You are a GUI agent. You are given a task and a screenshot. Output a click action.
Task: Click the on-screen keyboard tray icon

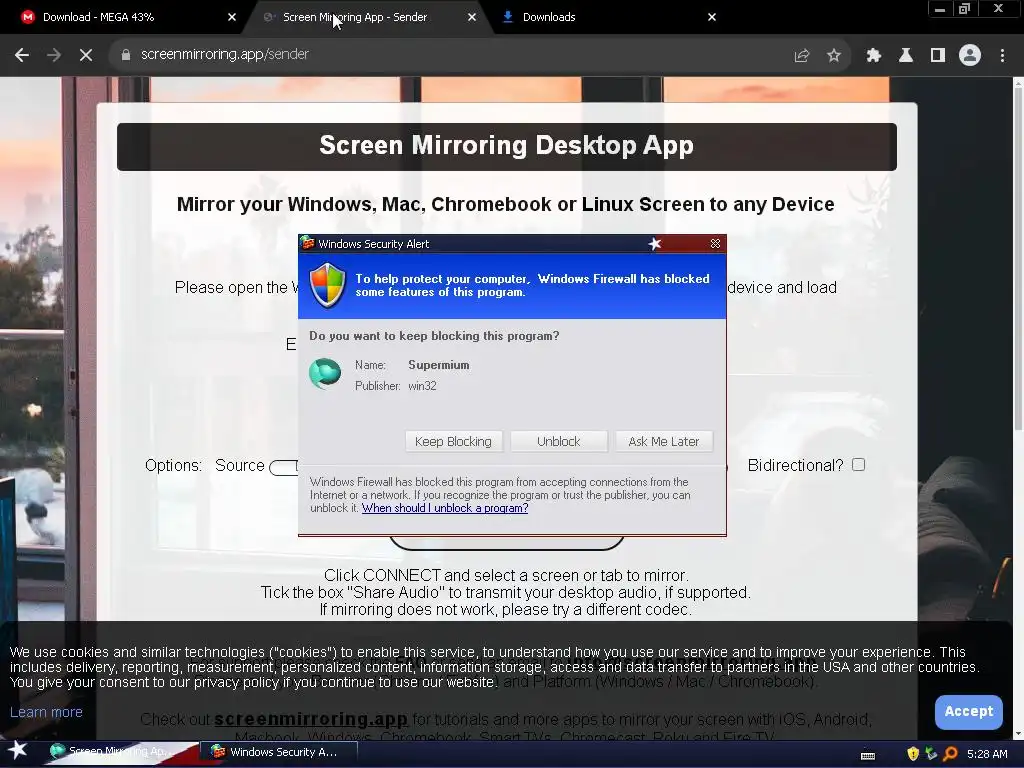click(868, 755)
